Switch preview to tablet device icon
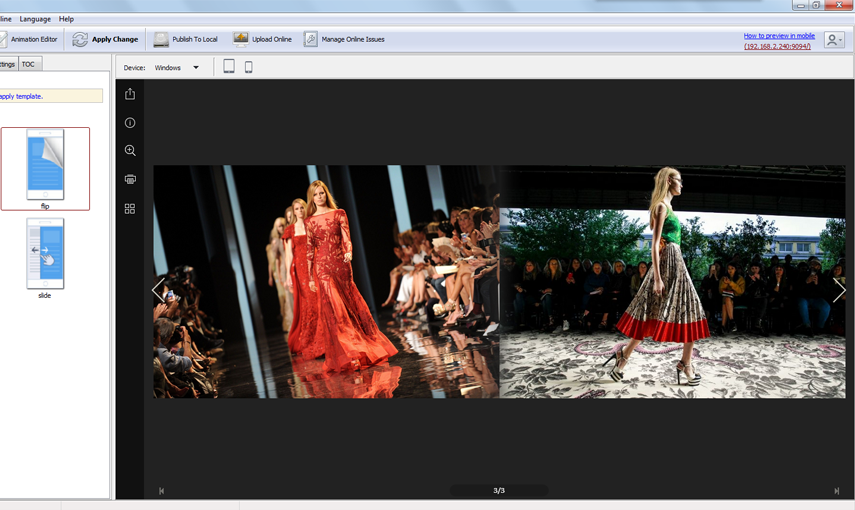855x510 pixels. click(229, 67)
